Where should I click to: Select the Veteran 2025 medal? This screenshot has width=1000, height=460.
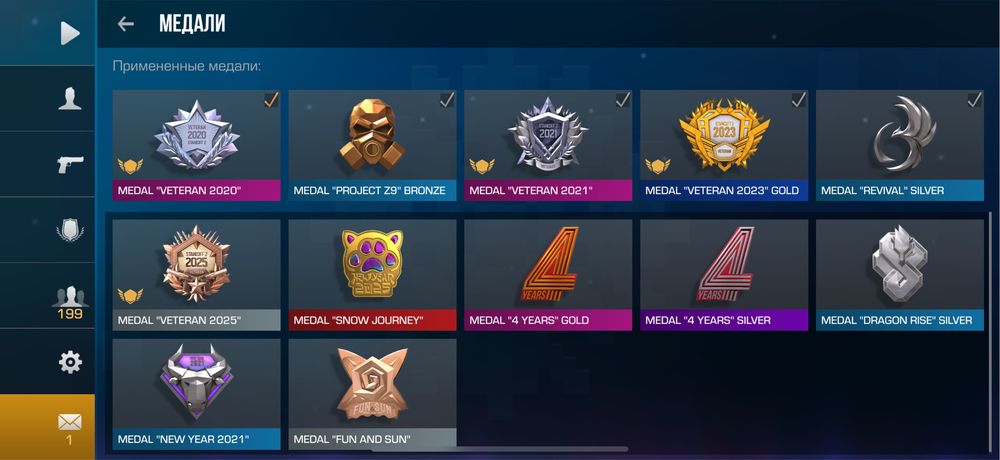pyautogui.click(x=196, y=275)
